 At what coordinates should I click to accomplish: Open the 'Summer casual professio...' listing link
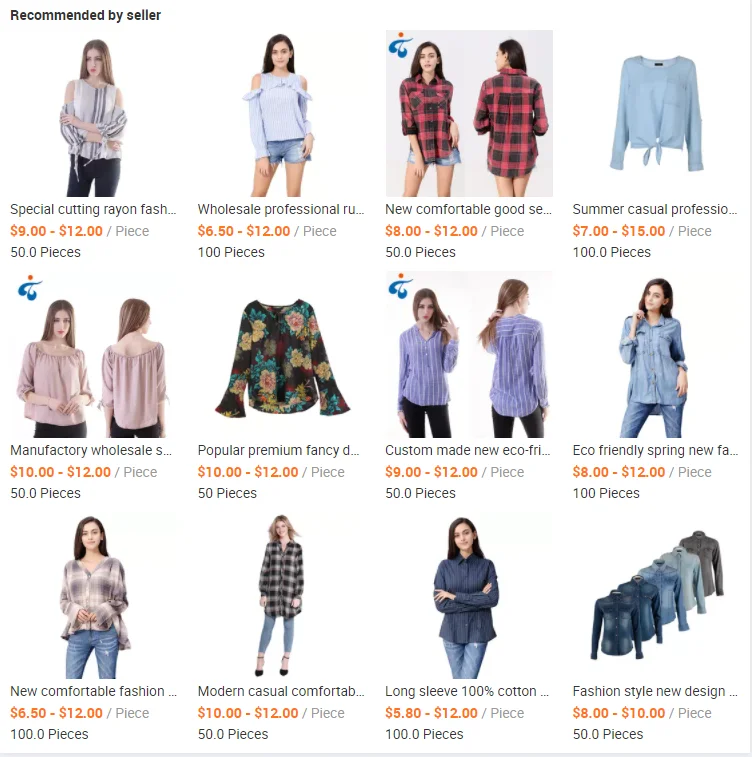pyautogui.click(x=655, y=209)
